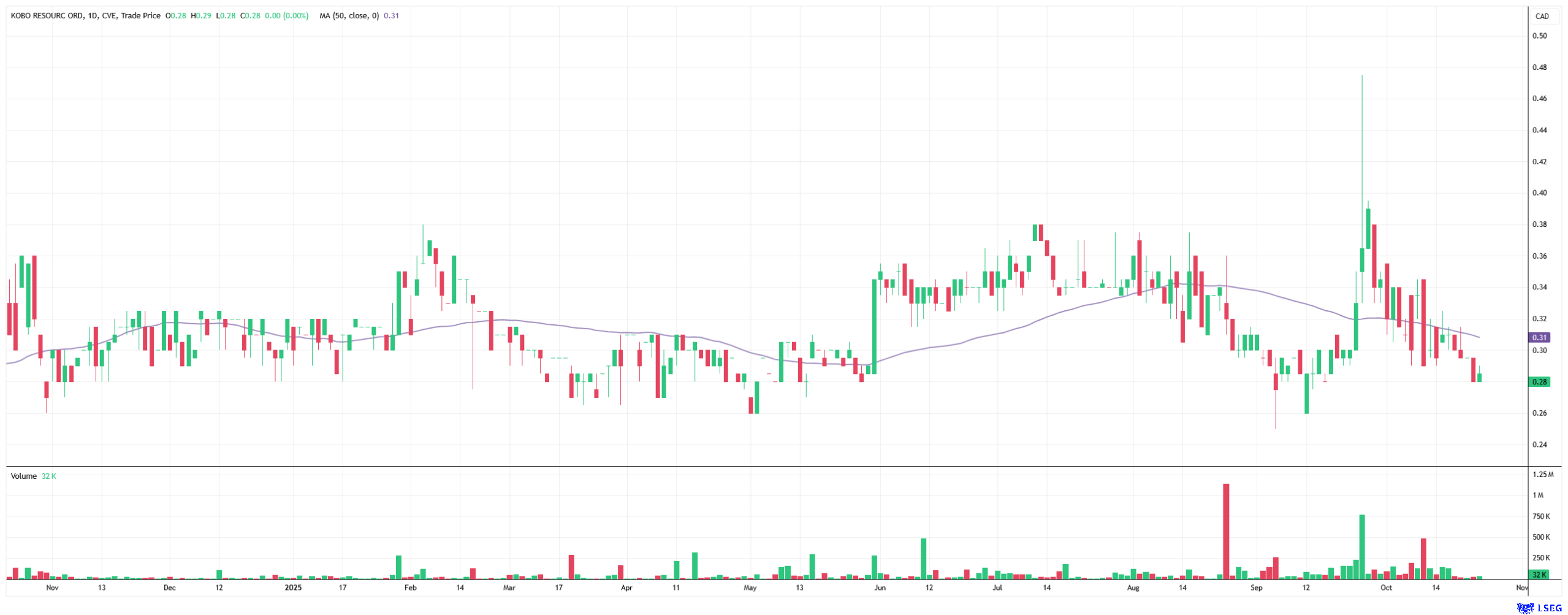Click the 0.50 price axis label
This screenshot has width=1568, height=615.
coord(1539,36)
